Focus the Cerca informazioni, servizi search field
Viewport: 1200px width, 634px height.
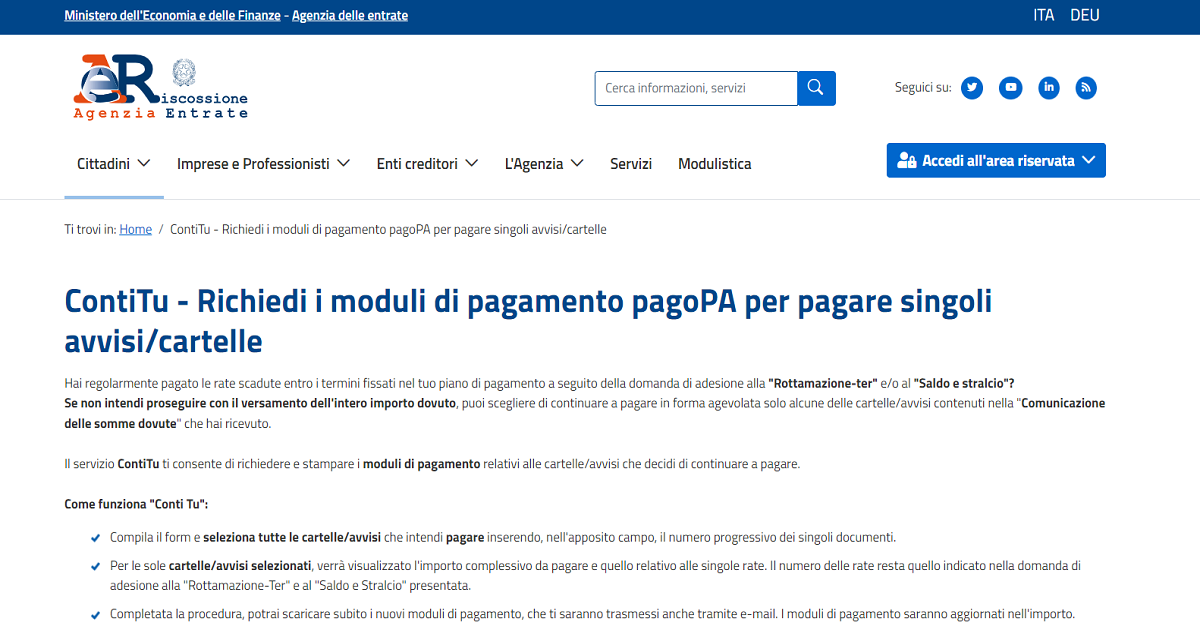point(696,88)
